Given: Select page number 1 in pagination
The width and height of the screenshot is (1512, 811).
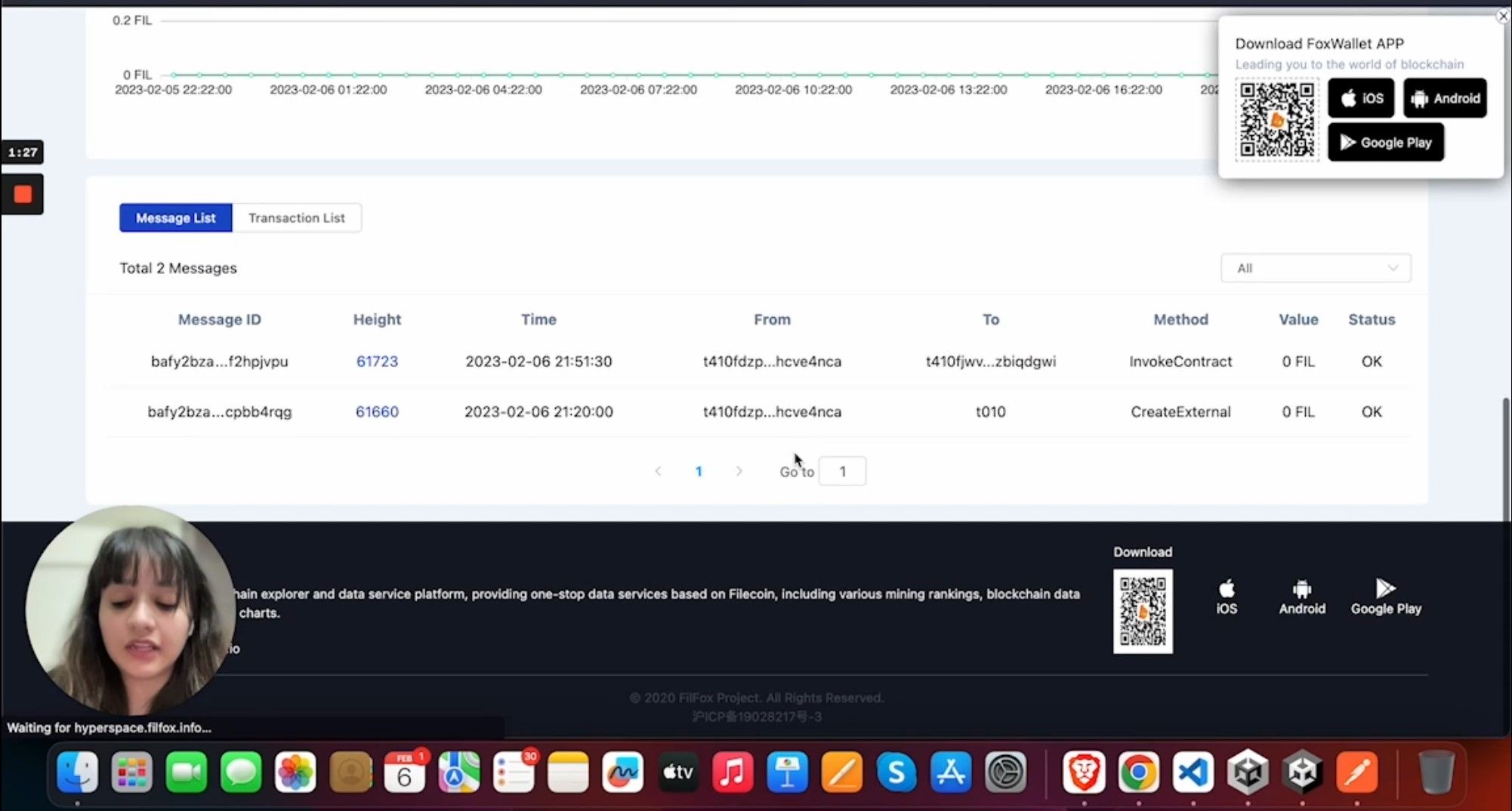Looking at the screenshot, I should (x=699, y=471).
